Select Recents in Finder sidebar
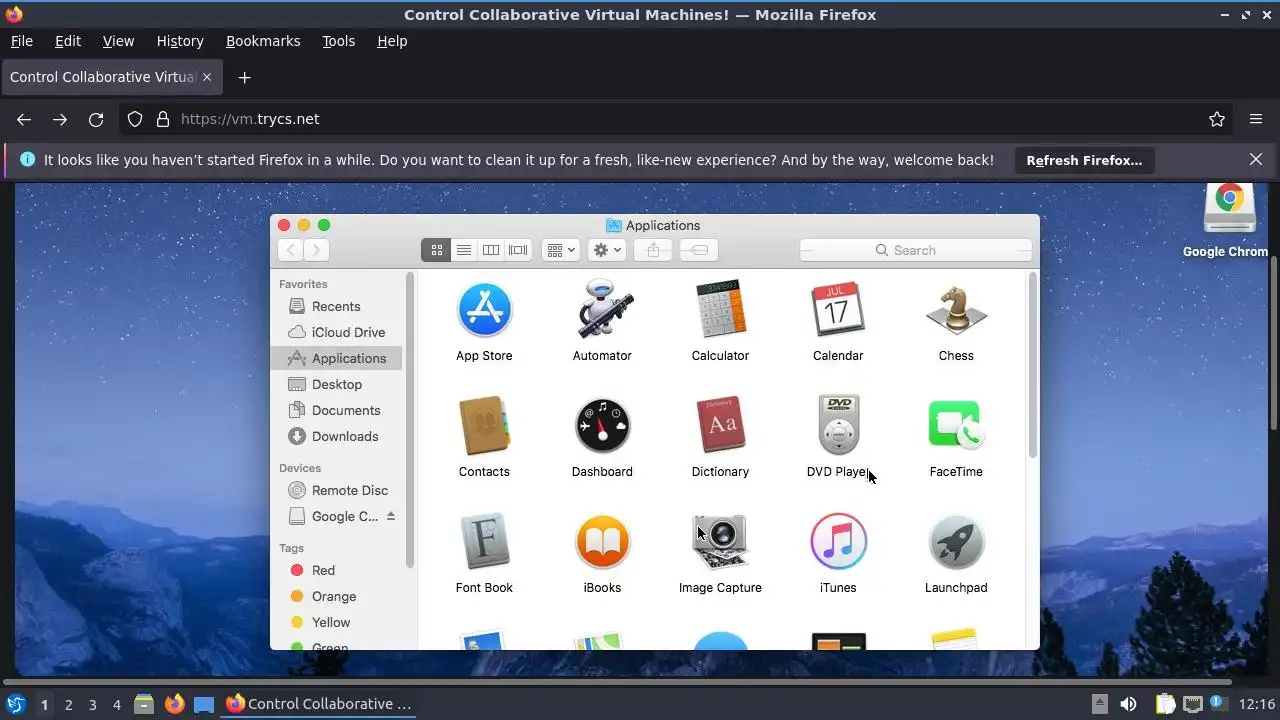The image size is (1280, 720). pos(336,306)
